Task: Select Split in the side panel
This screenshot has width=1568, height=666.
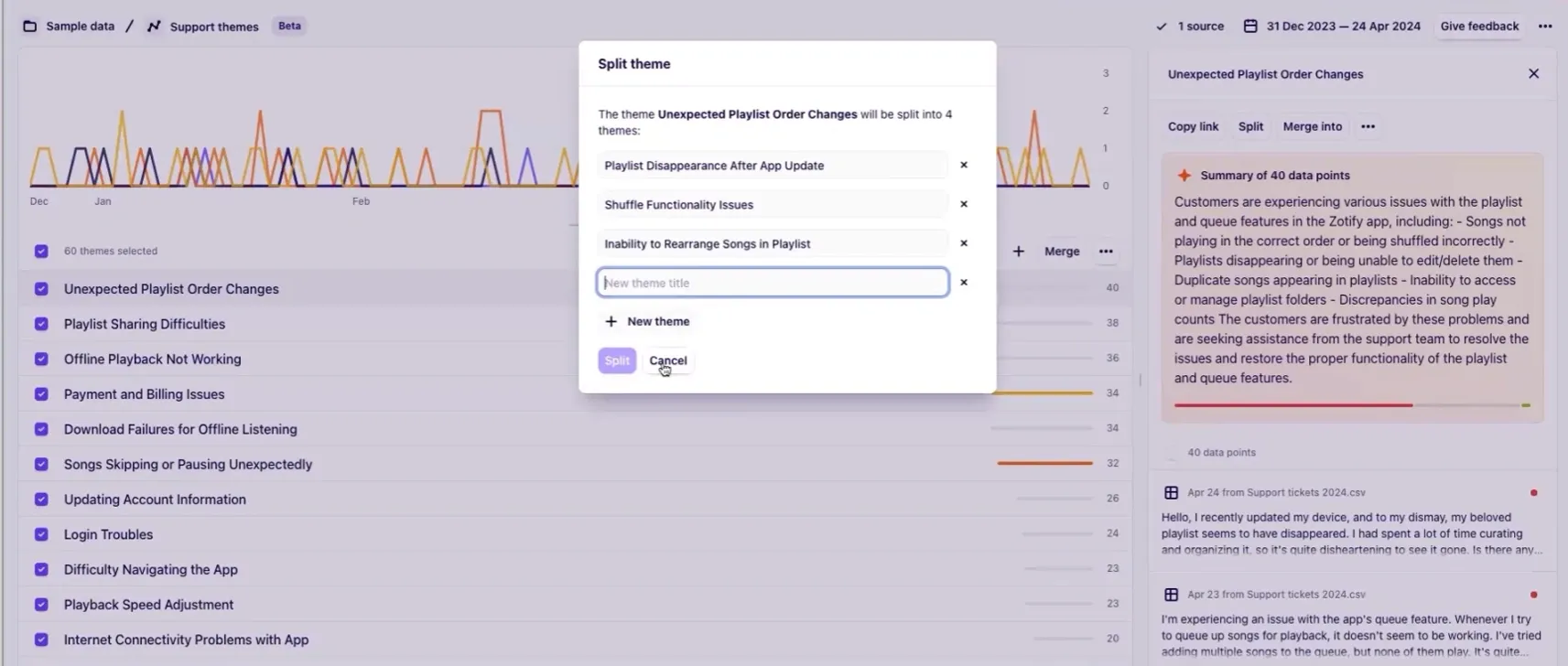Action: coord(1250,126)
